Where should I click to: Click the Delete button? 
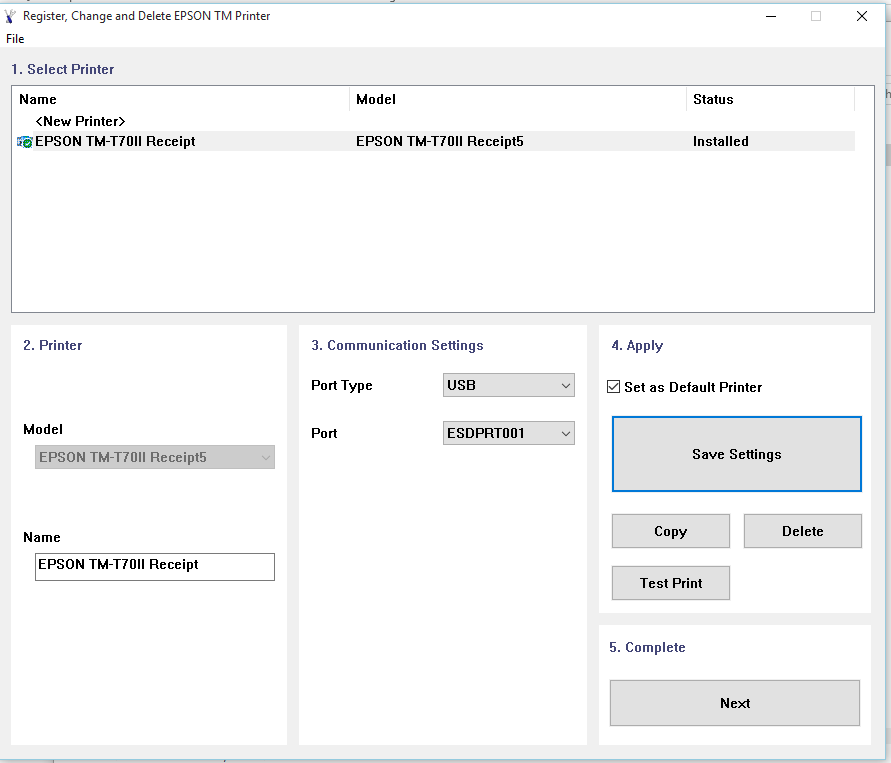coord(802,531)
